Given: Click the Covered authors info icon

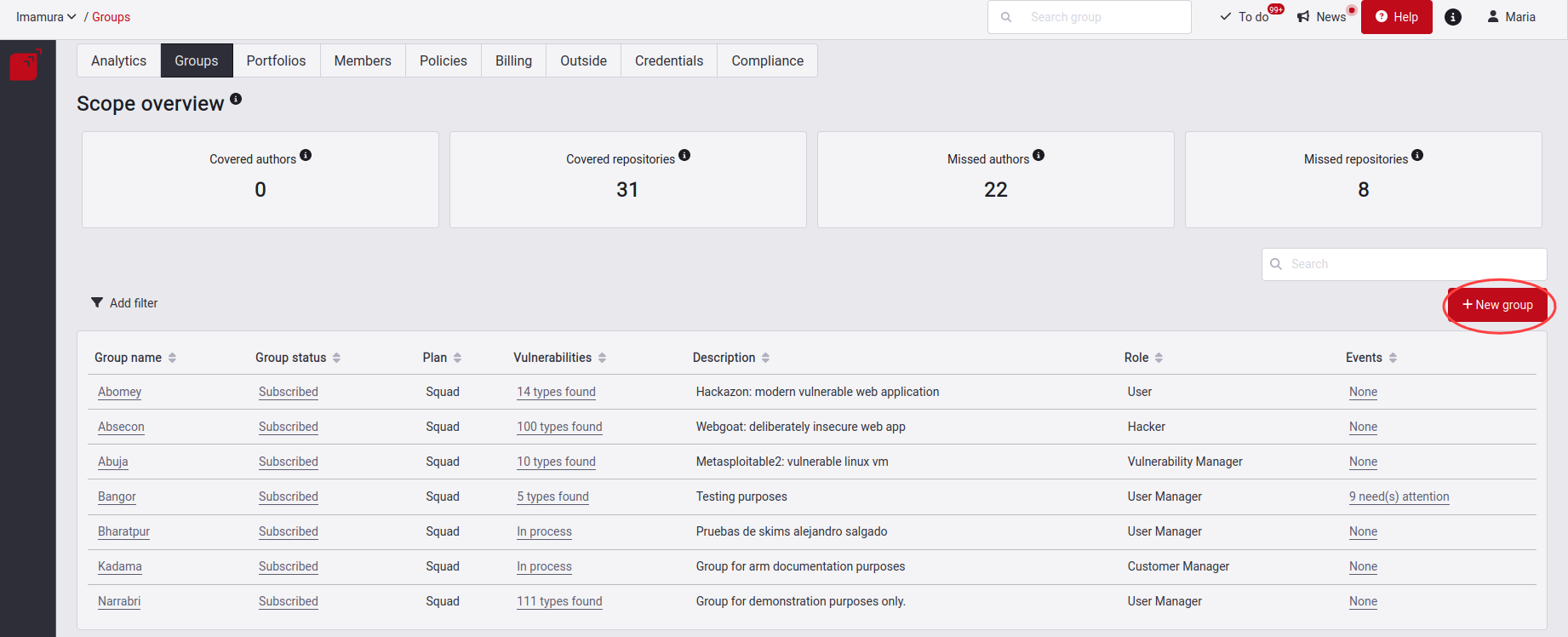Looking at the screenshot, I should point(306,155).
